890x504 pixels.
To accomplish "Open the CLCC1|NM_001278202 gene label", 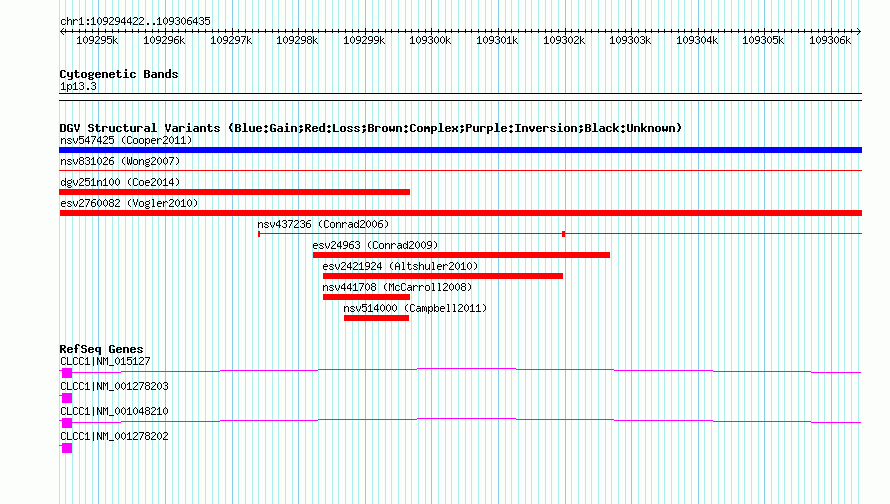I will tap(114, 436).
